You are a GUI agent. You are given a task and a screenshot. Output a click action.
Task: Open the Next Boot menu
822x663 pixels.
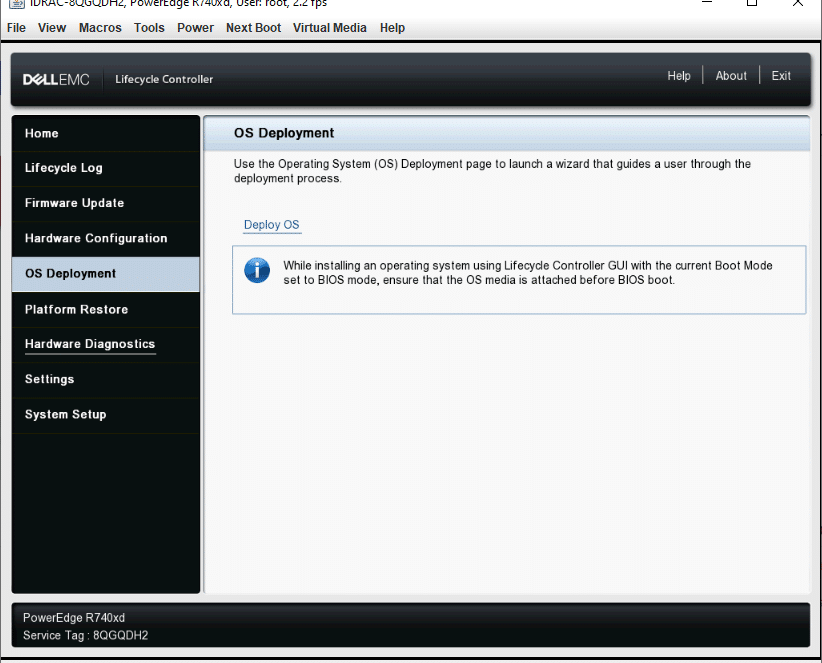coord(254,28)
